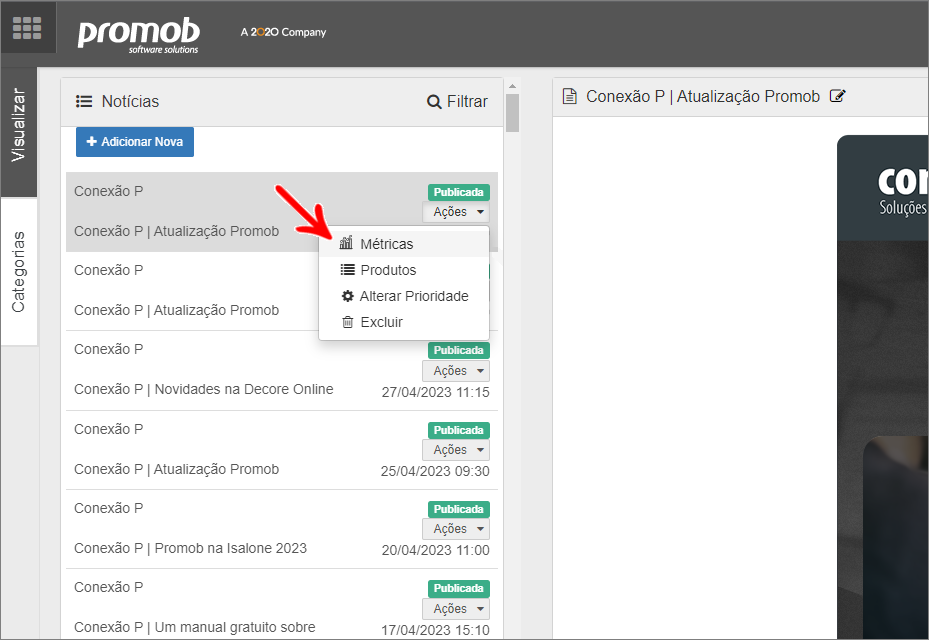Click the scrollbar up arrow
Image resolution: width=930 pixels, height=642 pixels.
(513, 87)
